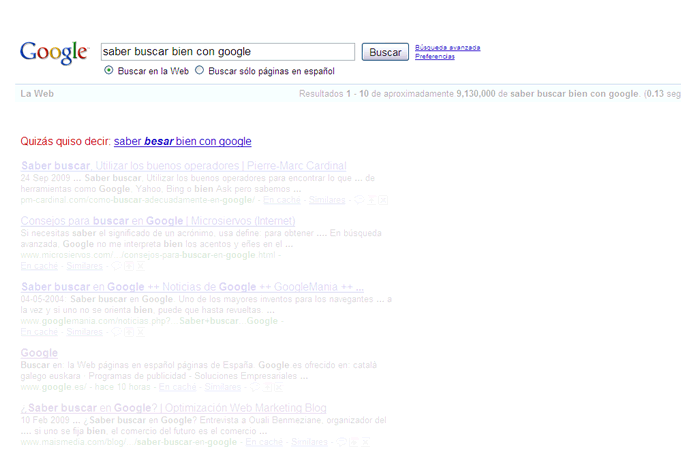
Task: Click snippet text starting '10 Feb 2009'
Action: [x=203, y=425]
